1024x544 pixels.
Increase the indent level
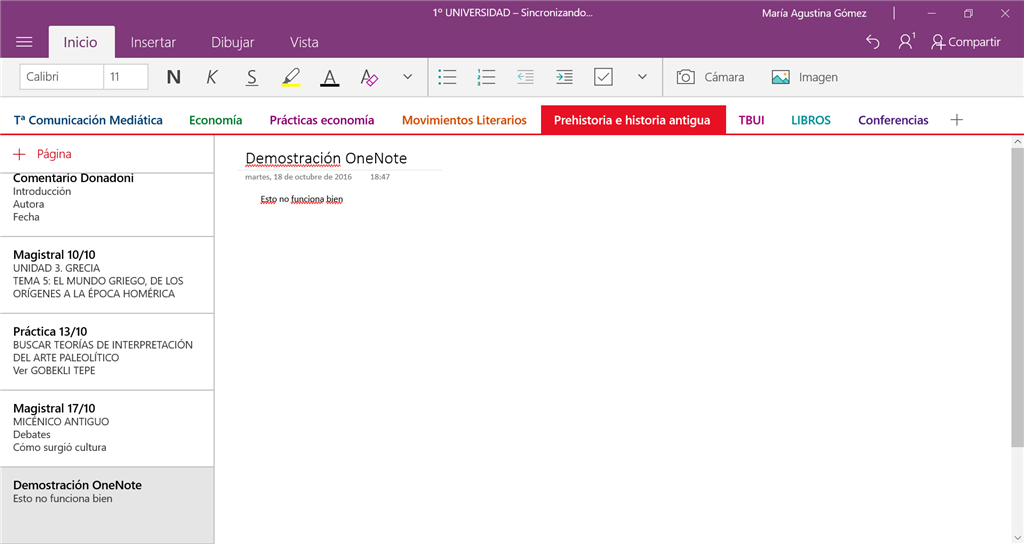coord(564,77)
